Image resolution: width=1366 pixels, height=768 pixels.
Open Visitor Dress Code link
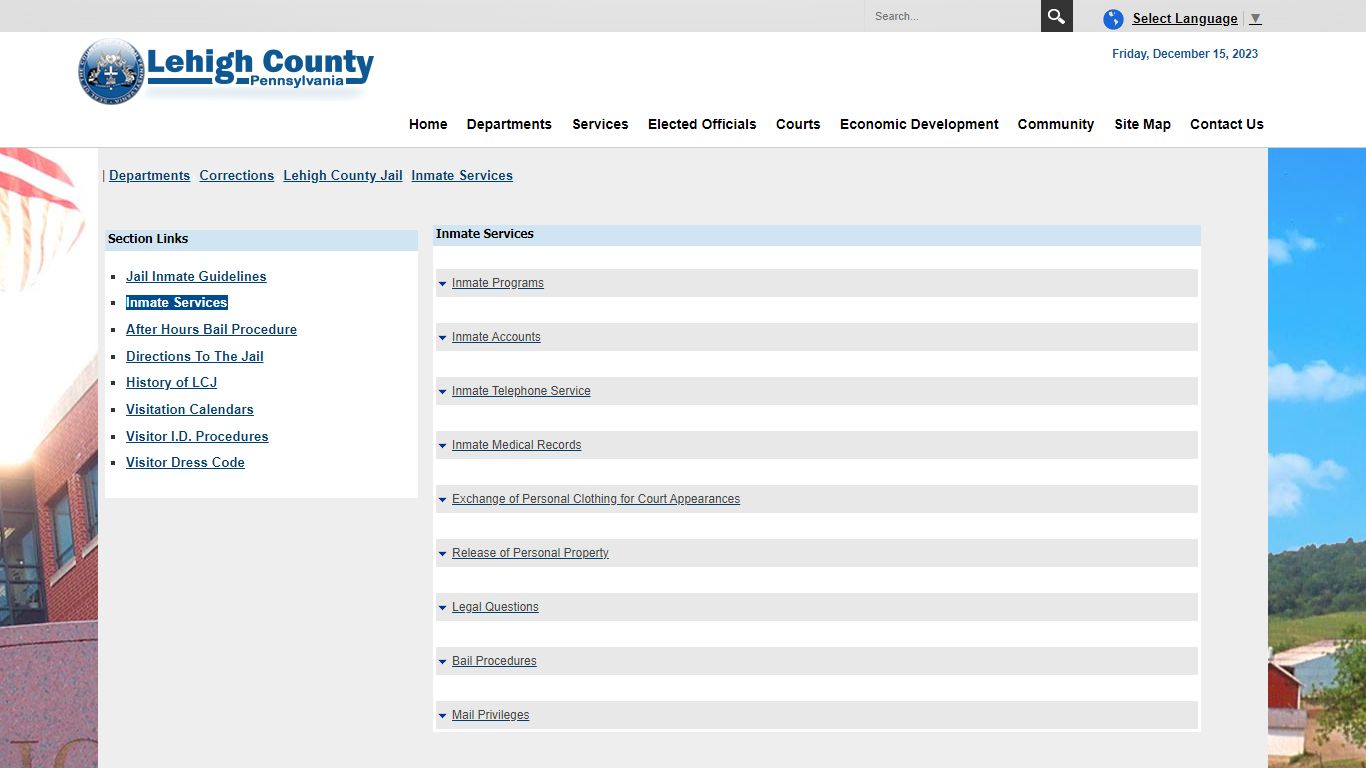[x=185, y=462]
